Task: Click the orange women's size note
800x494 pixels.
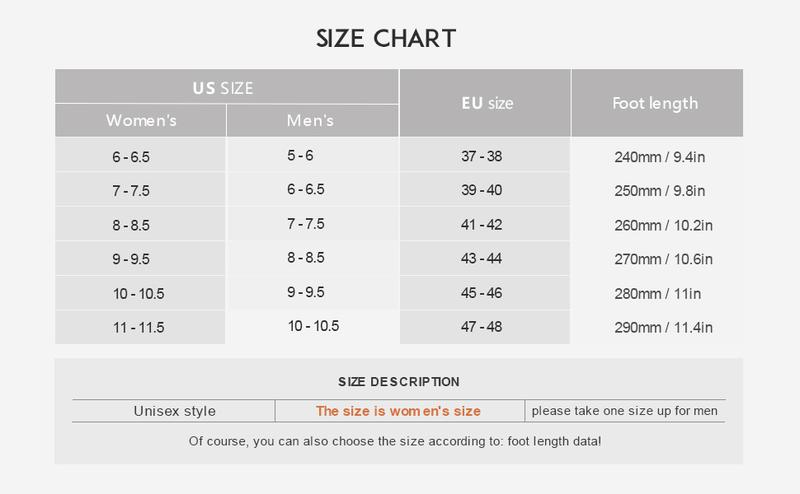Action: coord(398,411)
